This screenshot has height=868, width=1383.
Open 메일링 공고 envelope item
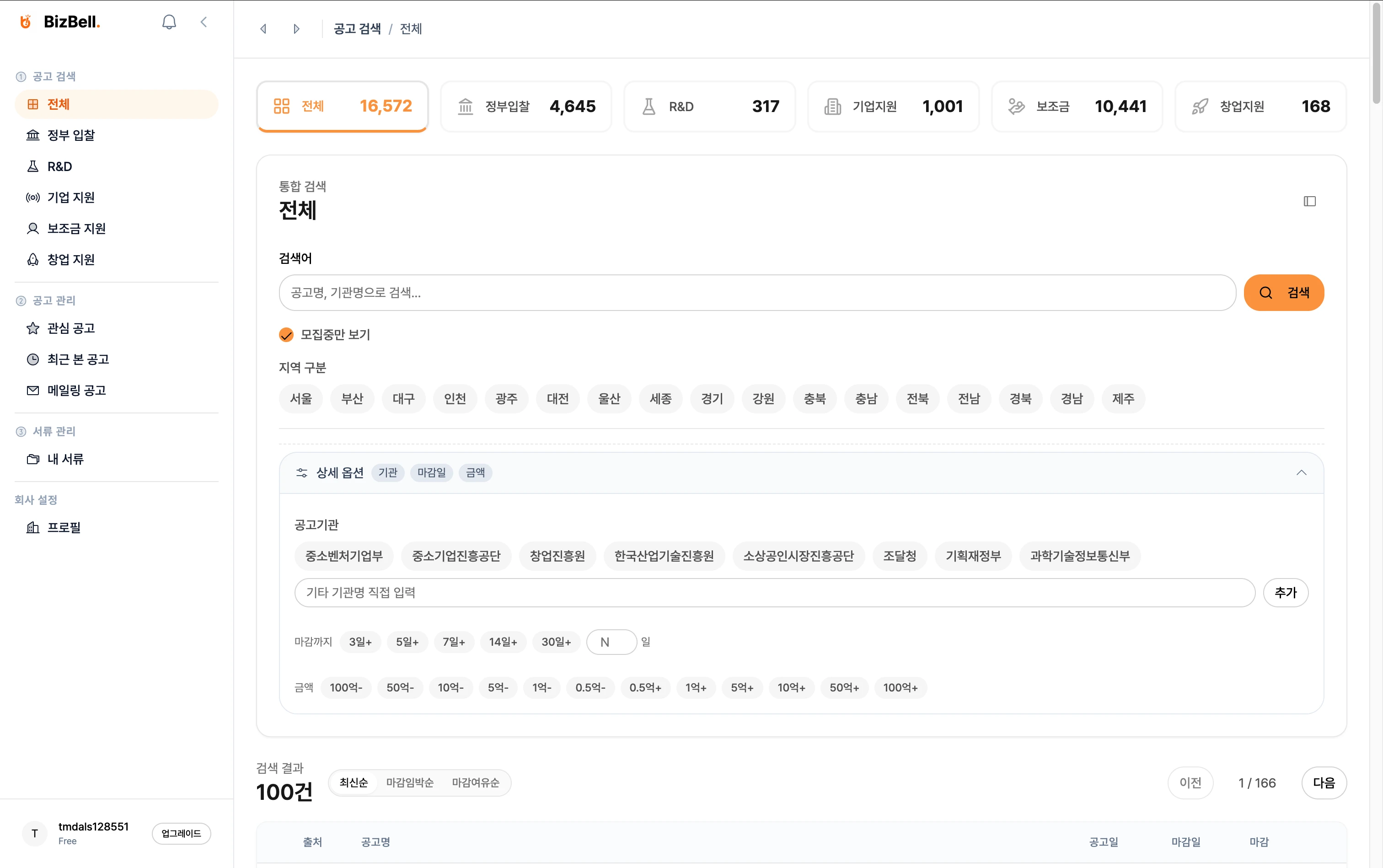click(76, 391)
